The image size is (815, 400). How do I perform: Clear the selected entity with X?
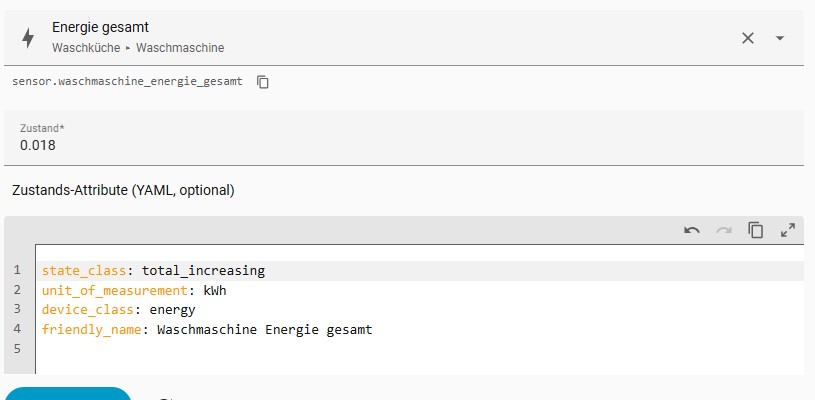click(748, 37)
